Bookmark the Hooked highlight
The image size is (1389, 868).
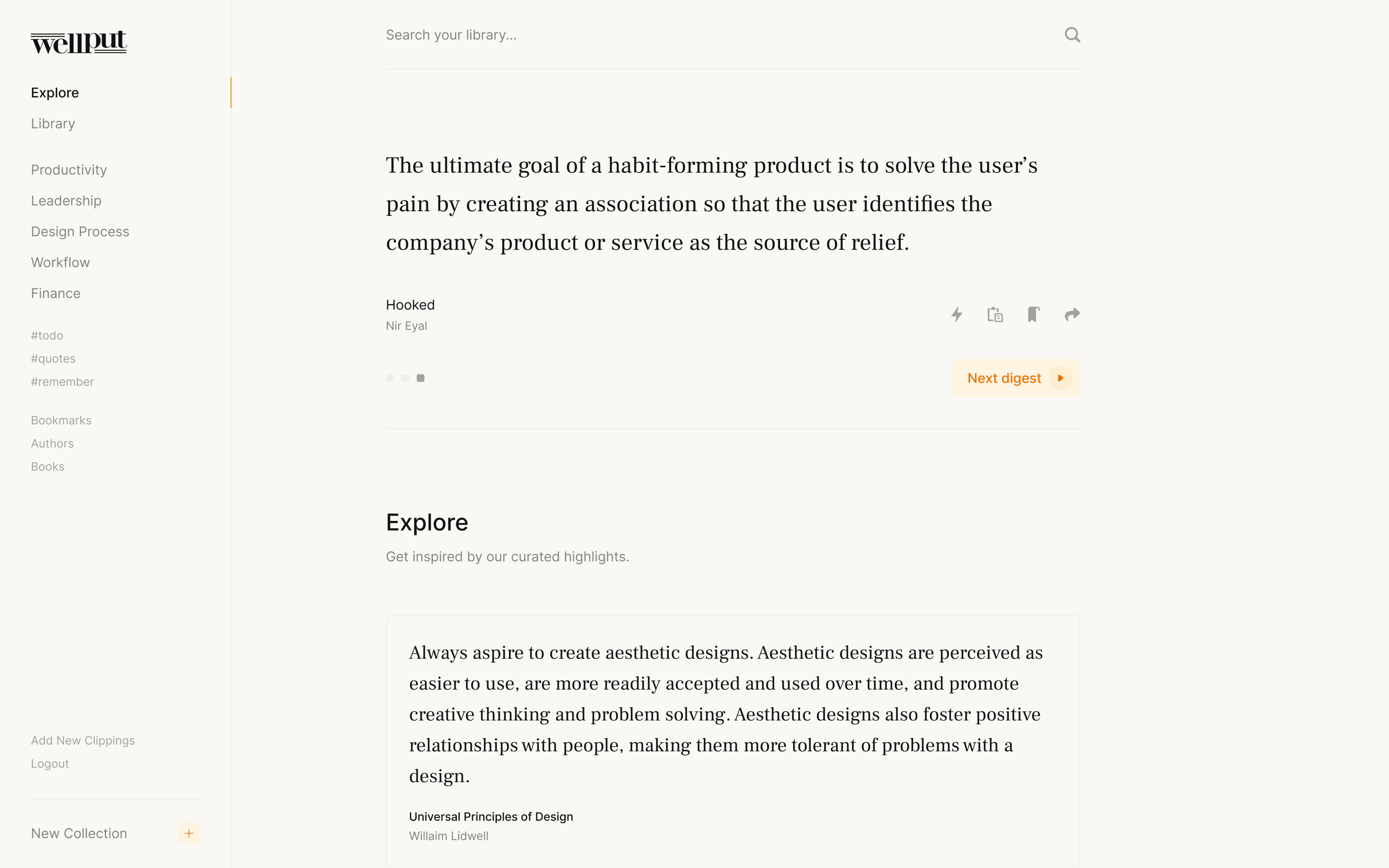pos(1033,315)
